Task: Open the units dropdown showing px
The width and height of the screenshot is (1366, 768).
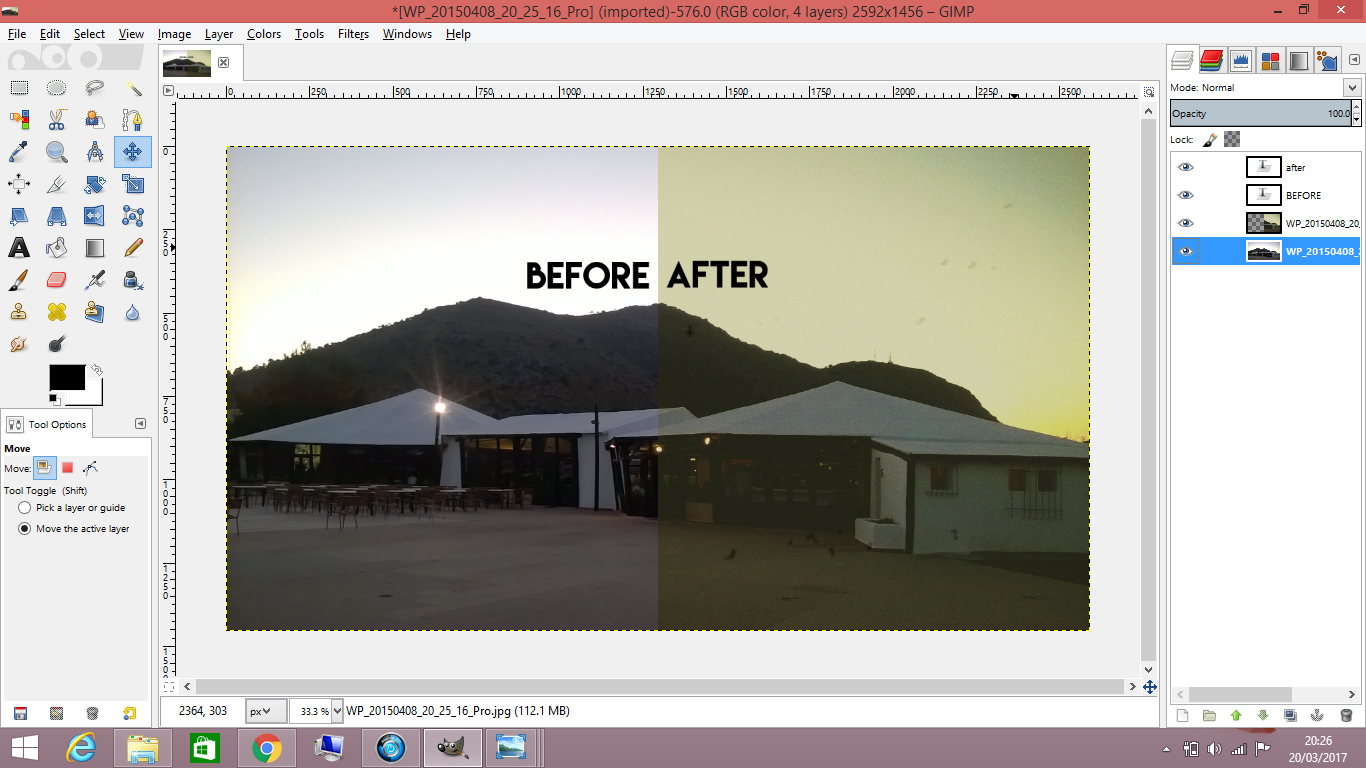Action: [x=264, y=710]
